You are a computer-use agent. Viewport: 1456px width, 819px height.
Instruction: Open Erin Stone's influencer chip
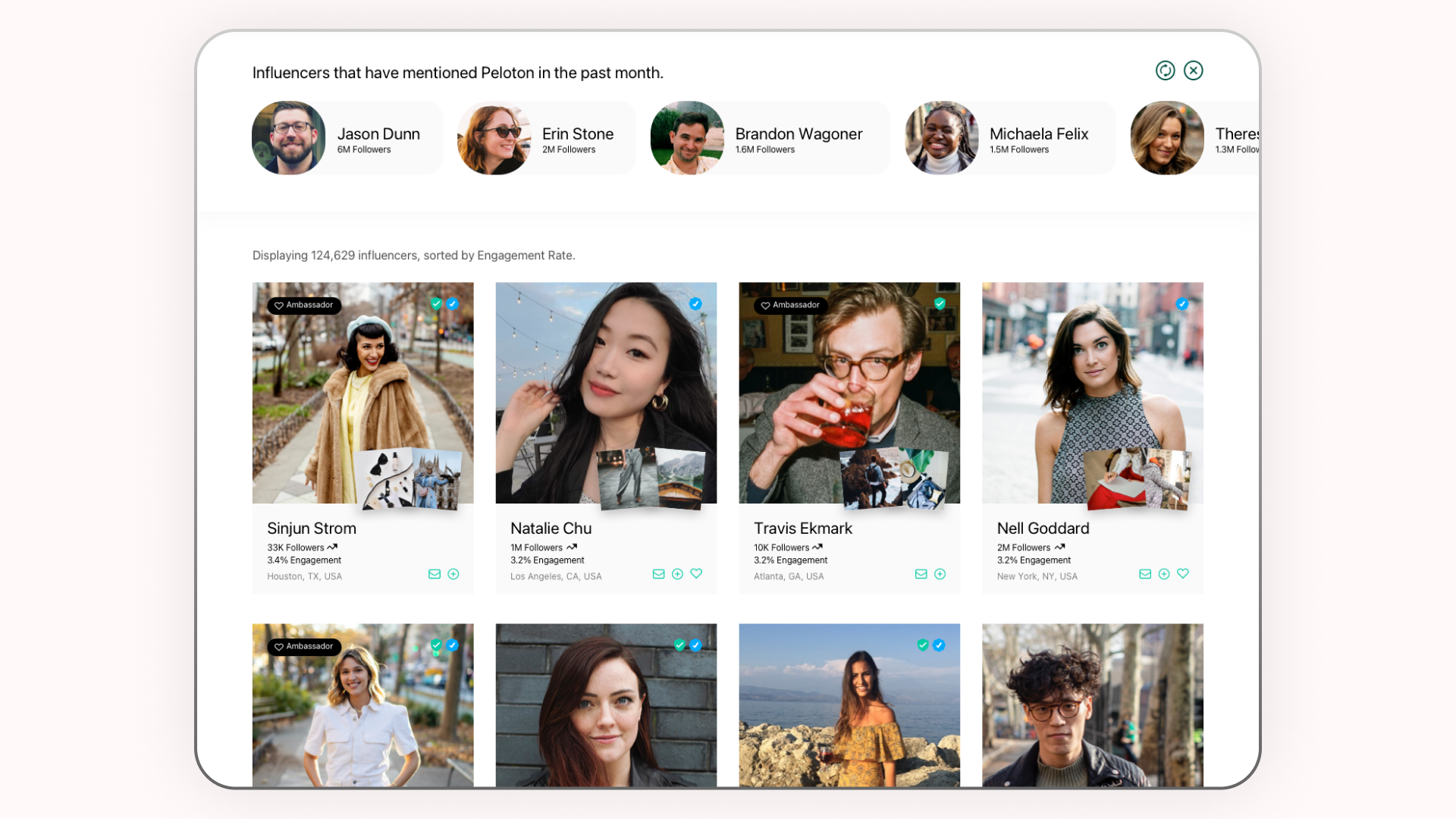(546, 138)
